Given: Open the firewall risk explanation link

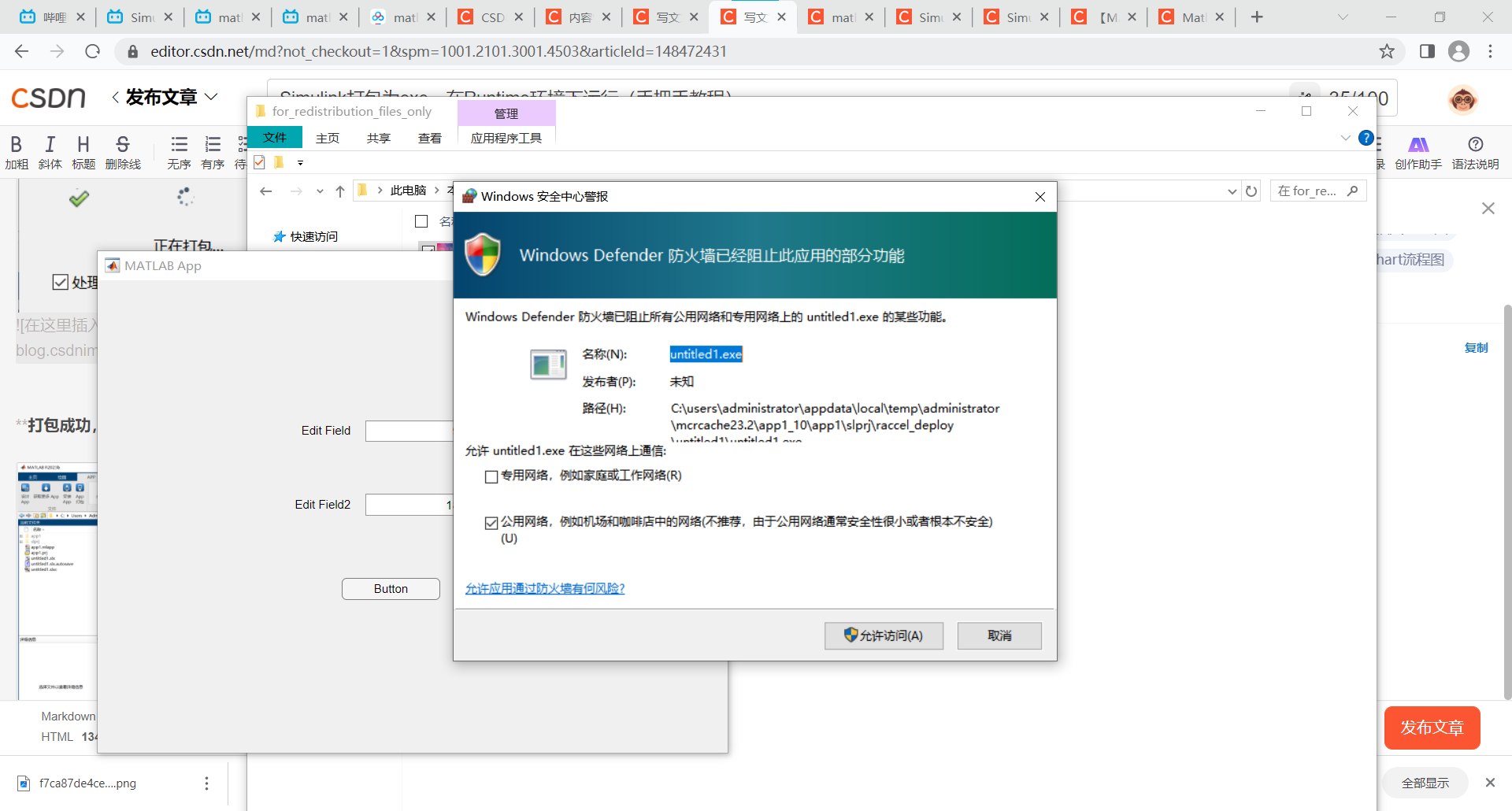Looking at the screenshot, I should coord(544,588).
